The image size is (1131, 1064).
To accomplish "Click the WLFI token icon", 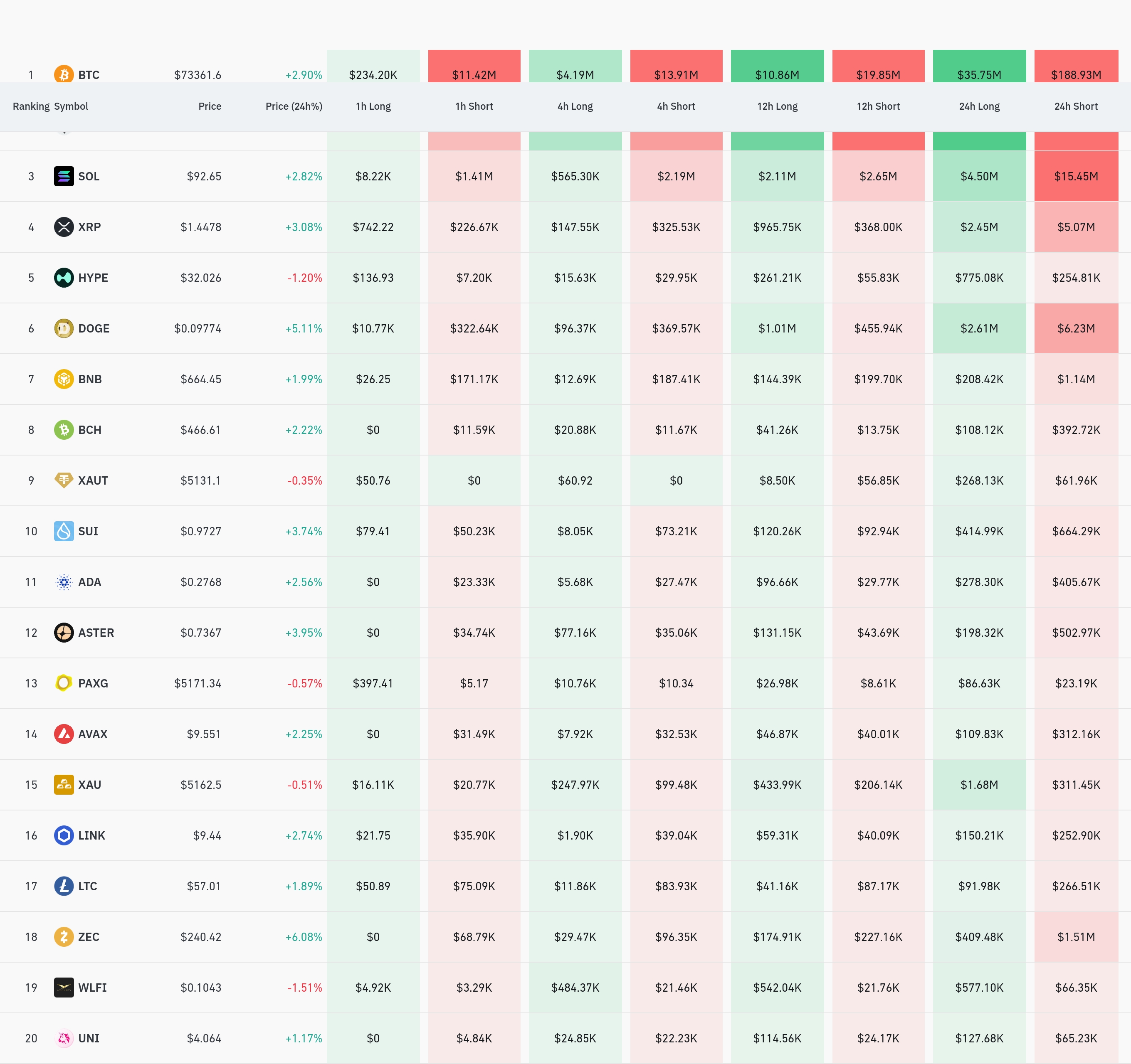I will coord(64,988).
